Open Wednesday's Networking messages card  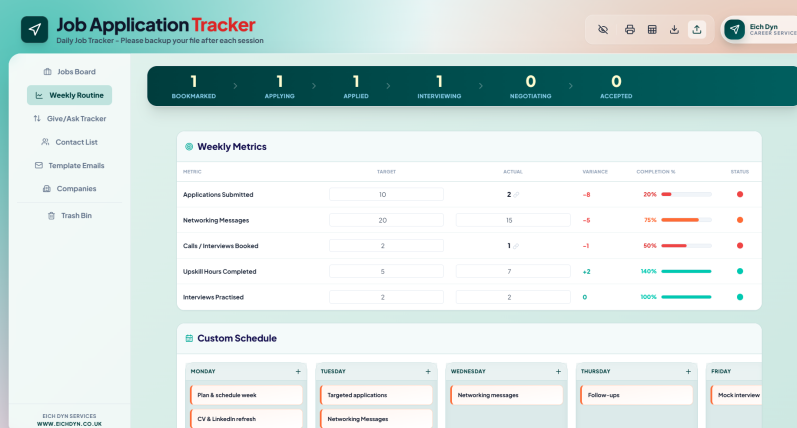(506, 395)
